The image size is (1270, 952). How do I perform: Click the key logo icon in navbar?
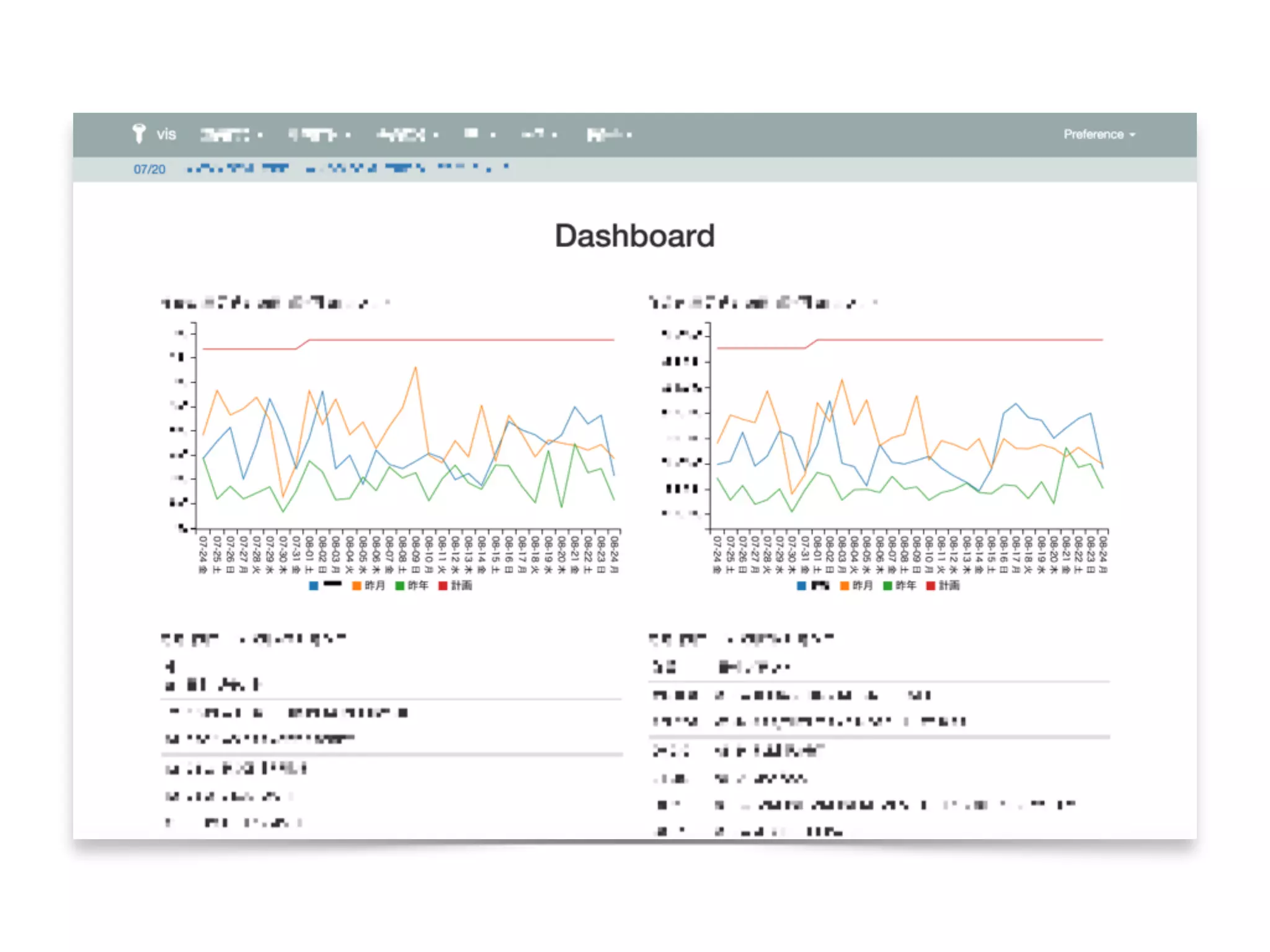(x=138, y=133)
